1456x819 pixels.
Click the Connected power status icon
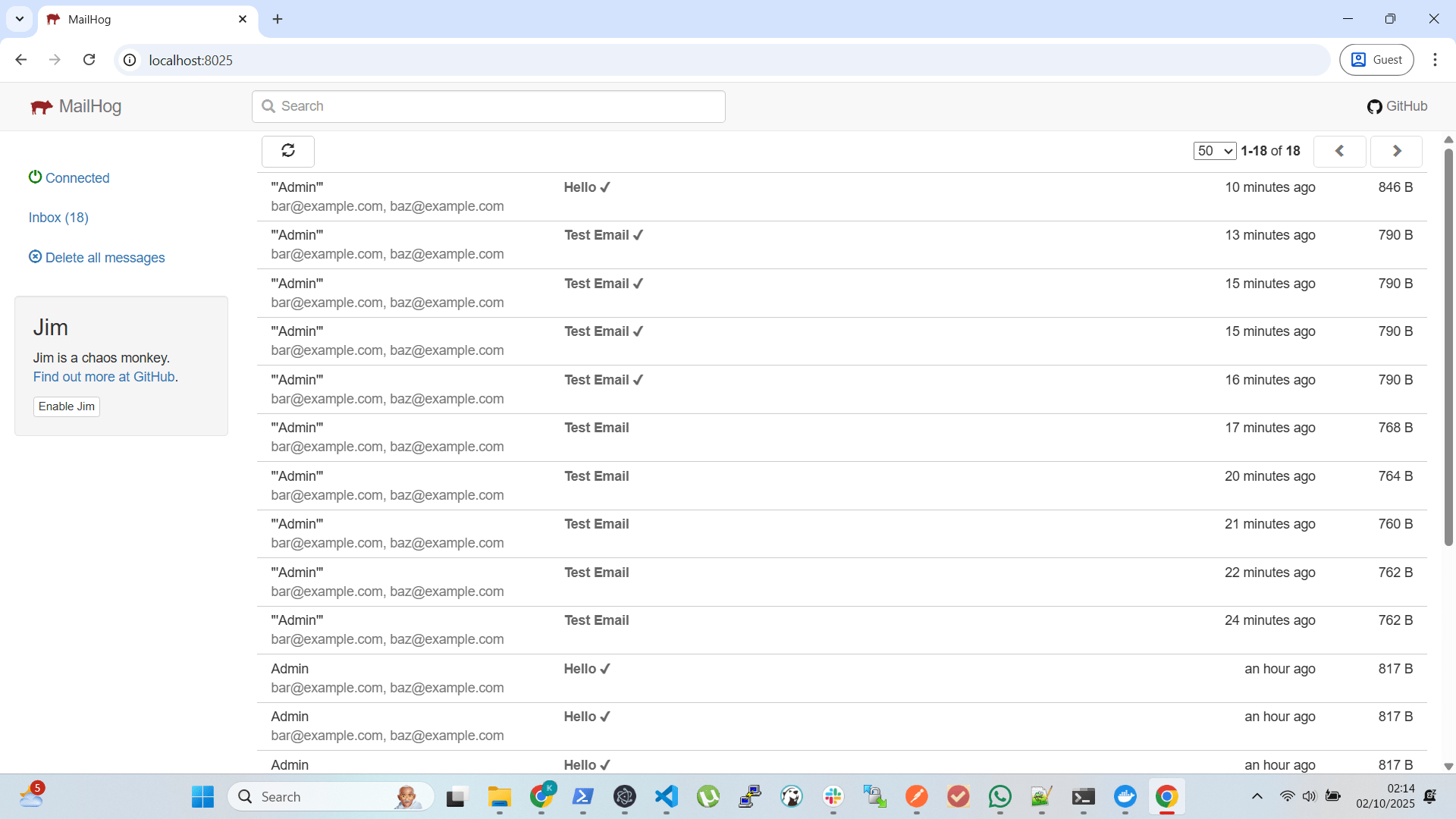[x=35, y=177]
